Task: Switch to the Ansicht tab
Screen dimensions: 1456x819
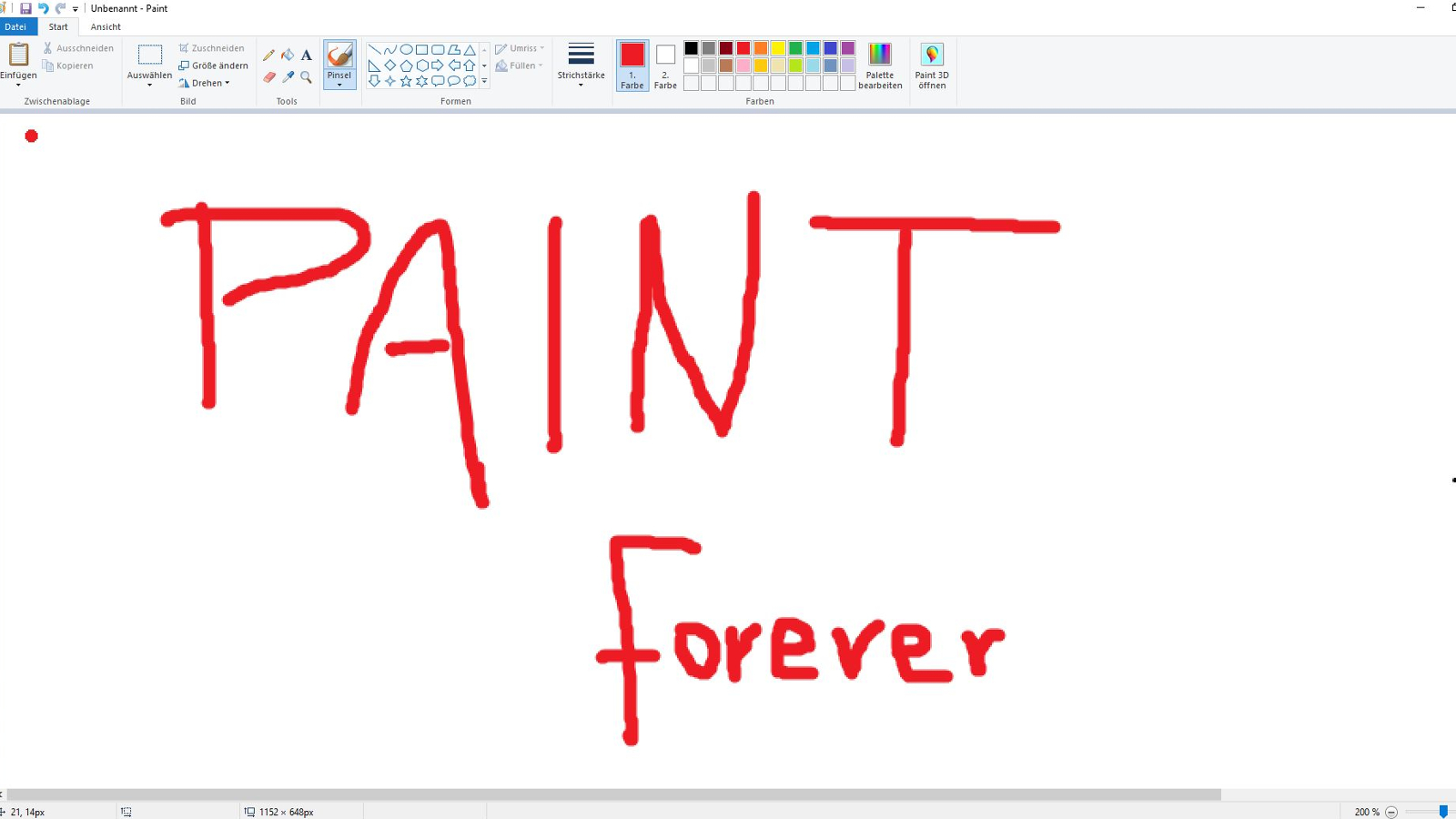Action: pyautogui.click(x=106, y=26)
